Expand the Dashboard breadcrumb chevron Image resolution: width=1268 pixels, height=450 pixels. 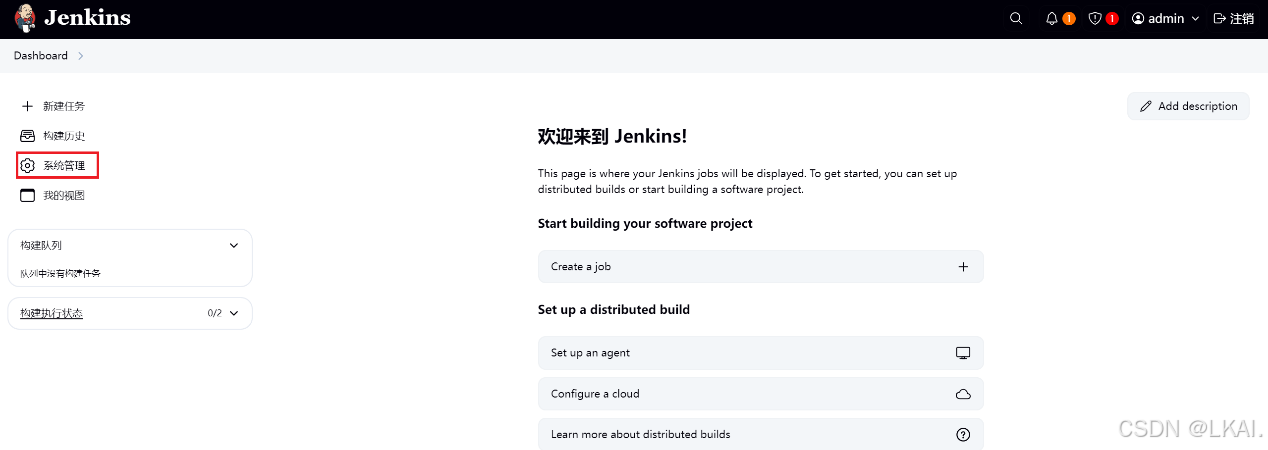click(x=80, y=56)
